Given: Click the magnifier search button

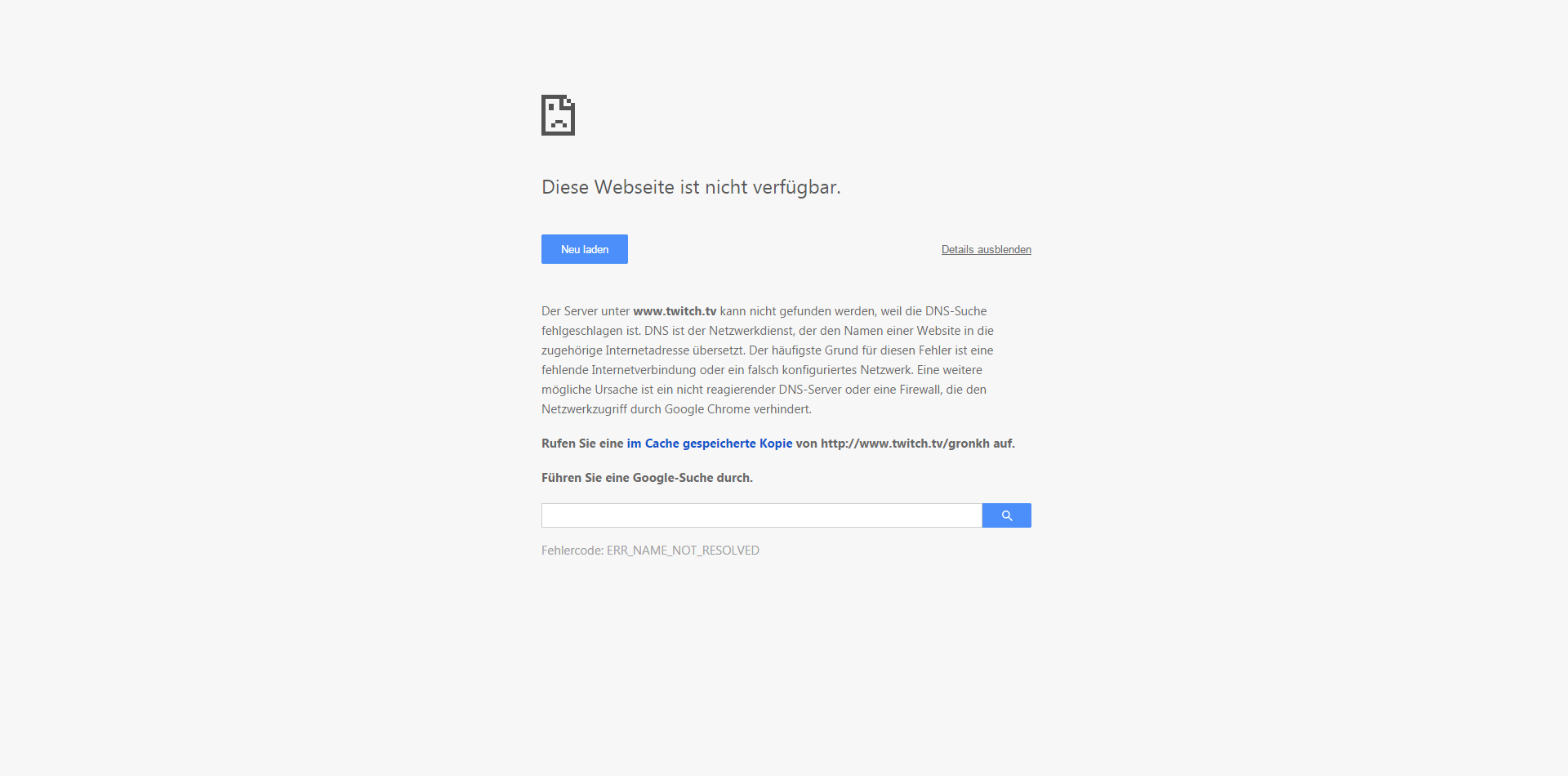Looking at the screenshot, I should pos(1006,515).
